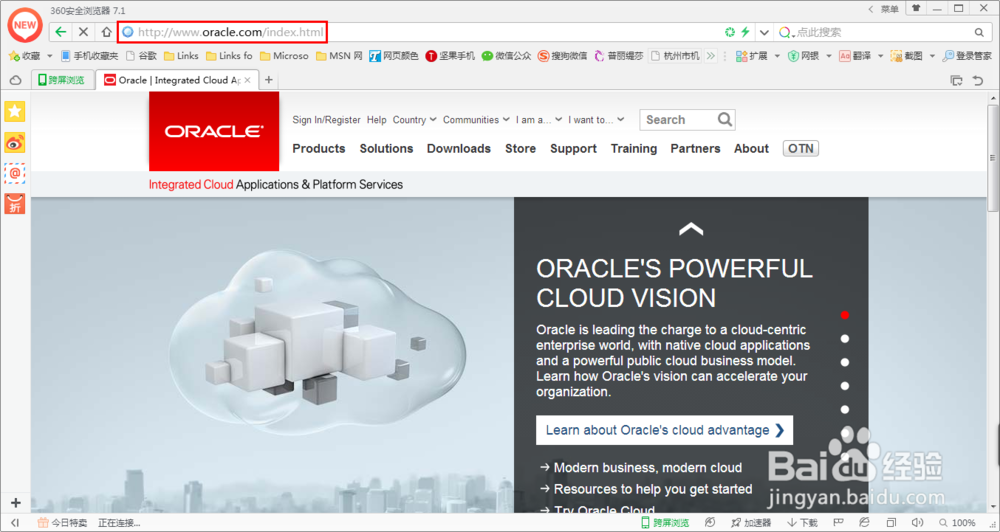This screenshot has height=532, width=1000.
Task: Stop loading with the X button
Action: 83,32
